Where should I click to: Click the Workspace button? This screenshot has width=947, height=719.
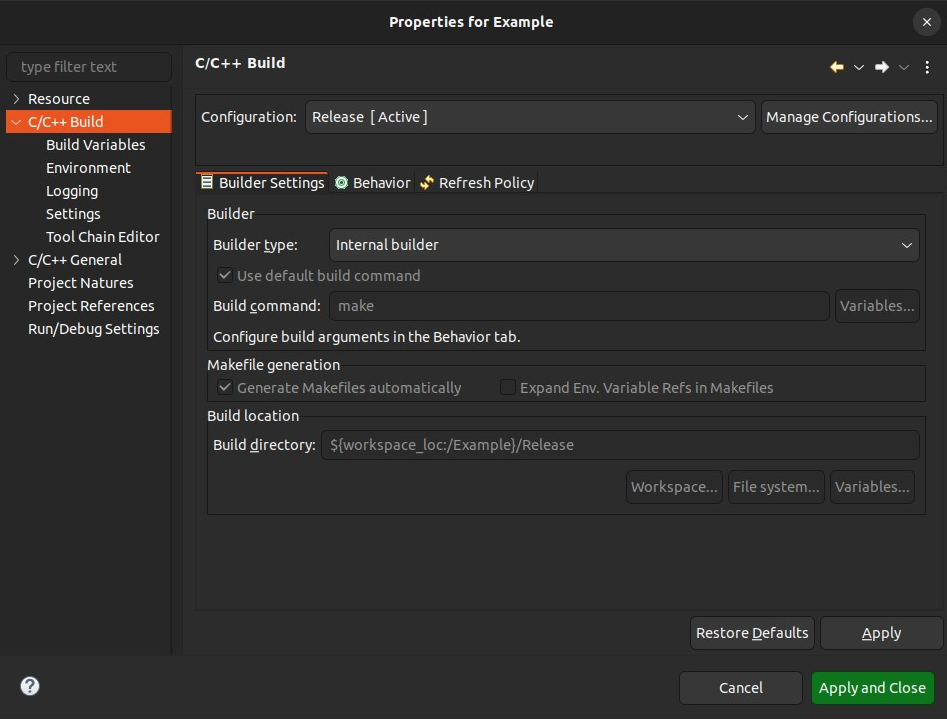674,486
